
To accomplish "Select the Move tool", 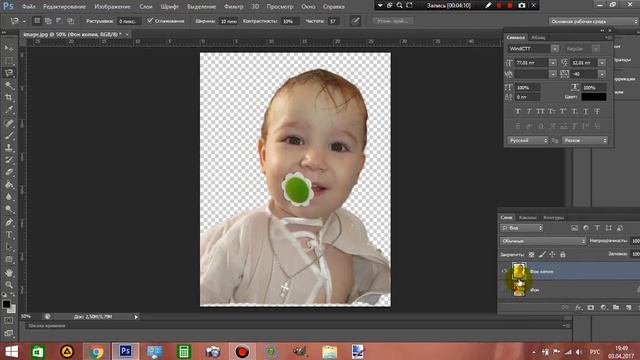I will [x=9, y=48].
